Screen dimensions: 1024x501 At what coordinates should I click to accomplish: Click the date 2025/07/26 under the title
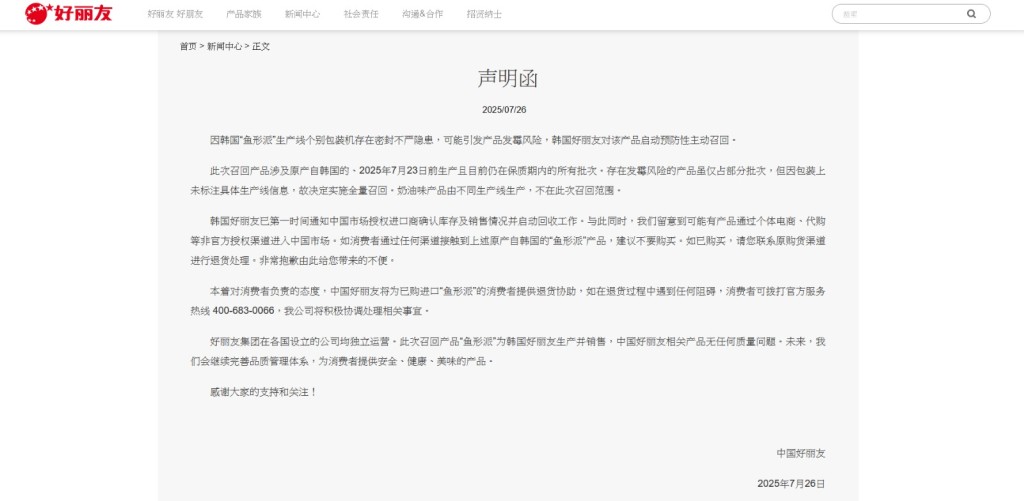pyautogui.click(x=504, y=110)
